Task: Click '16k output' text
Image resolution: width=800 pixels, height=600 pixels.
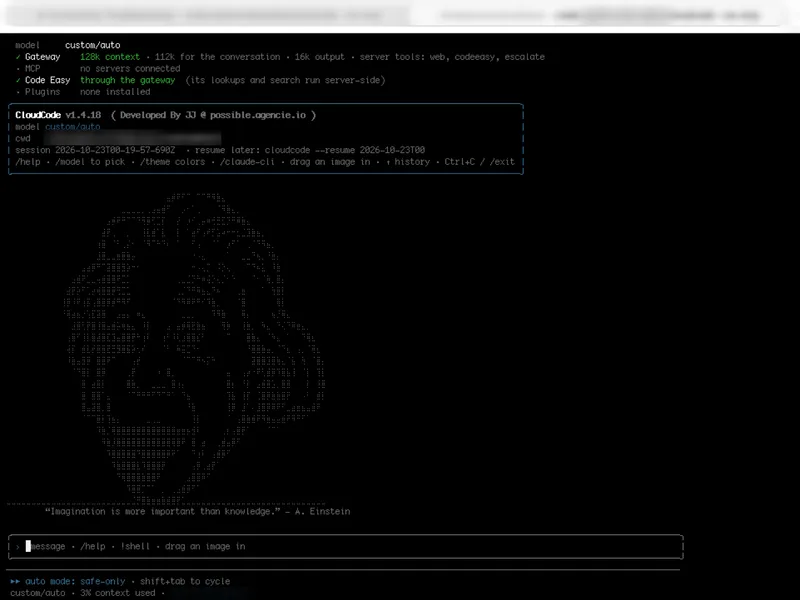Action: tap(319, 57)
